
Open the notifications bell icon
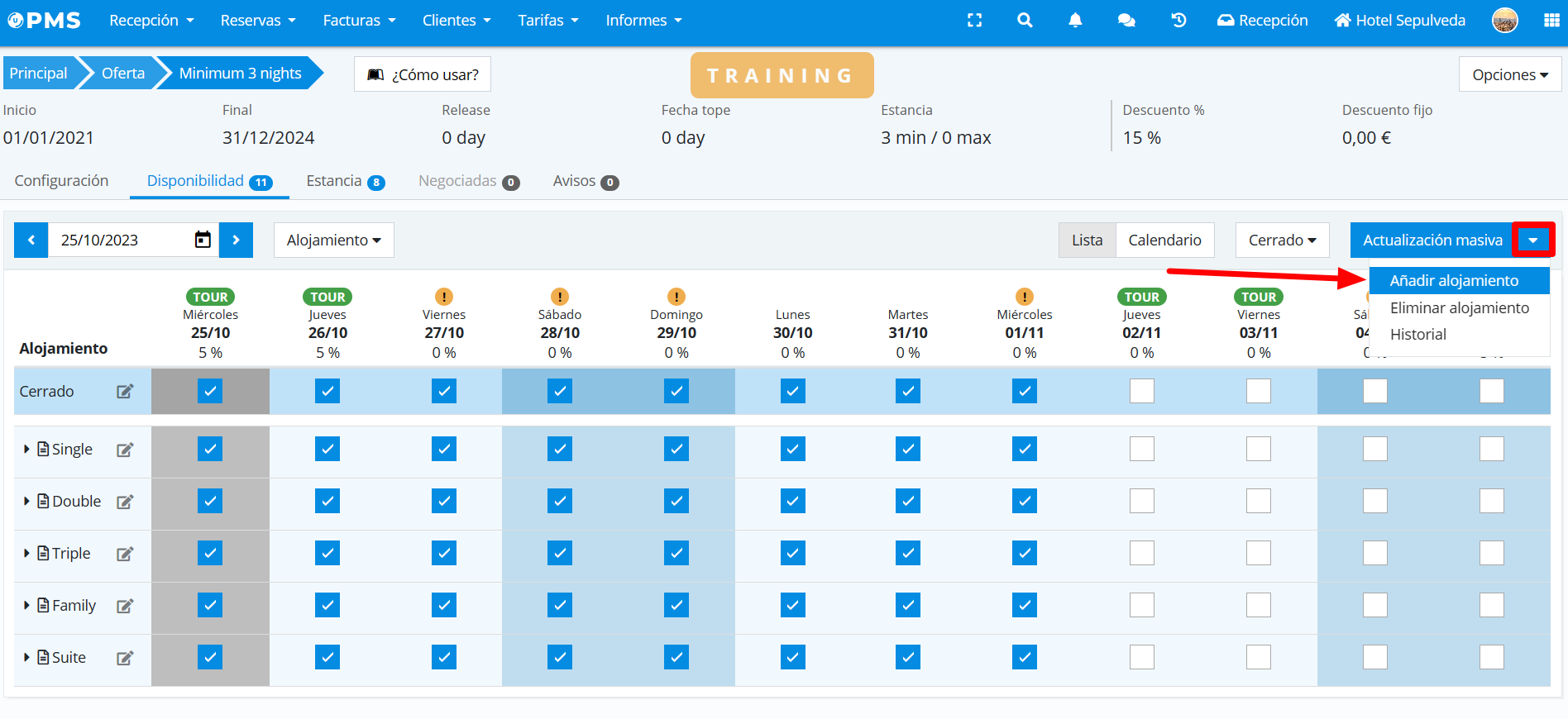click(x=1075, y=21)
